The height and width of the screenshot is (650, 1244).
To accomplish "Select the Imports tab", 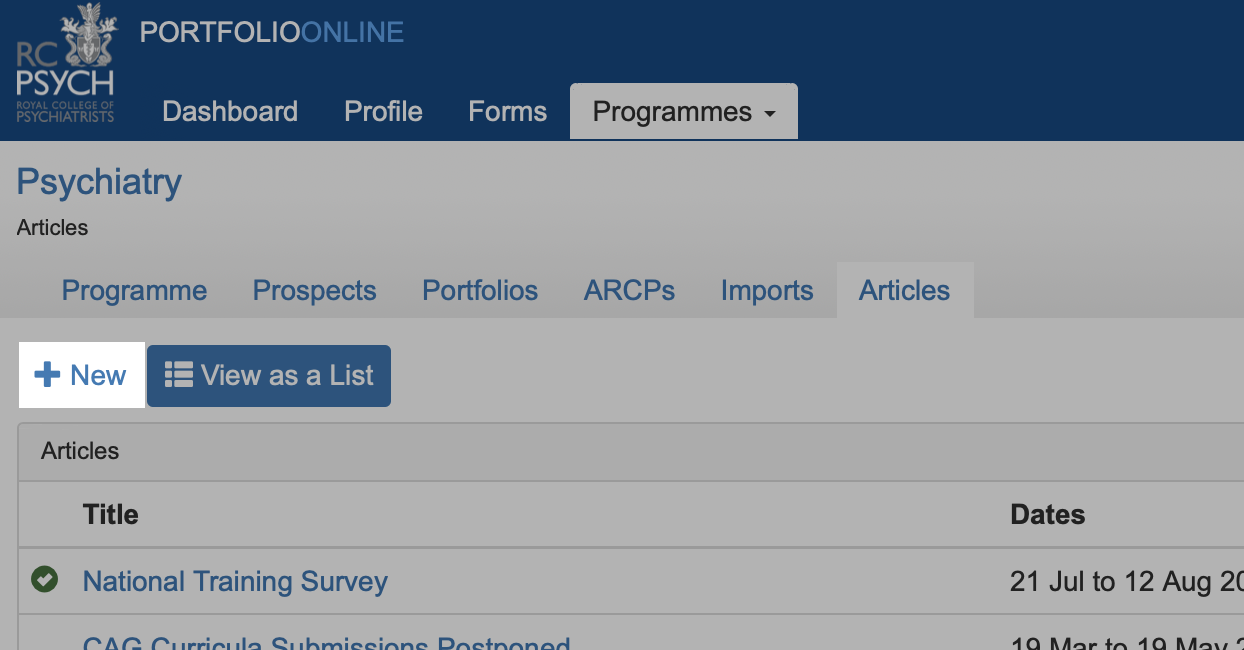I will pos(767,291).
